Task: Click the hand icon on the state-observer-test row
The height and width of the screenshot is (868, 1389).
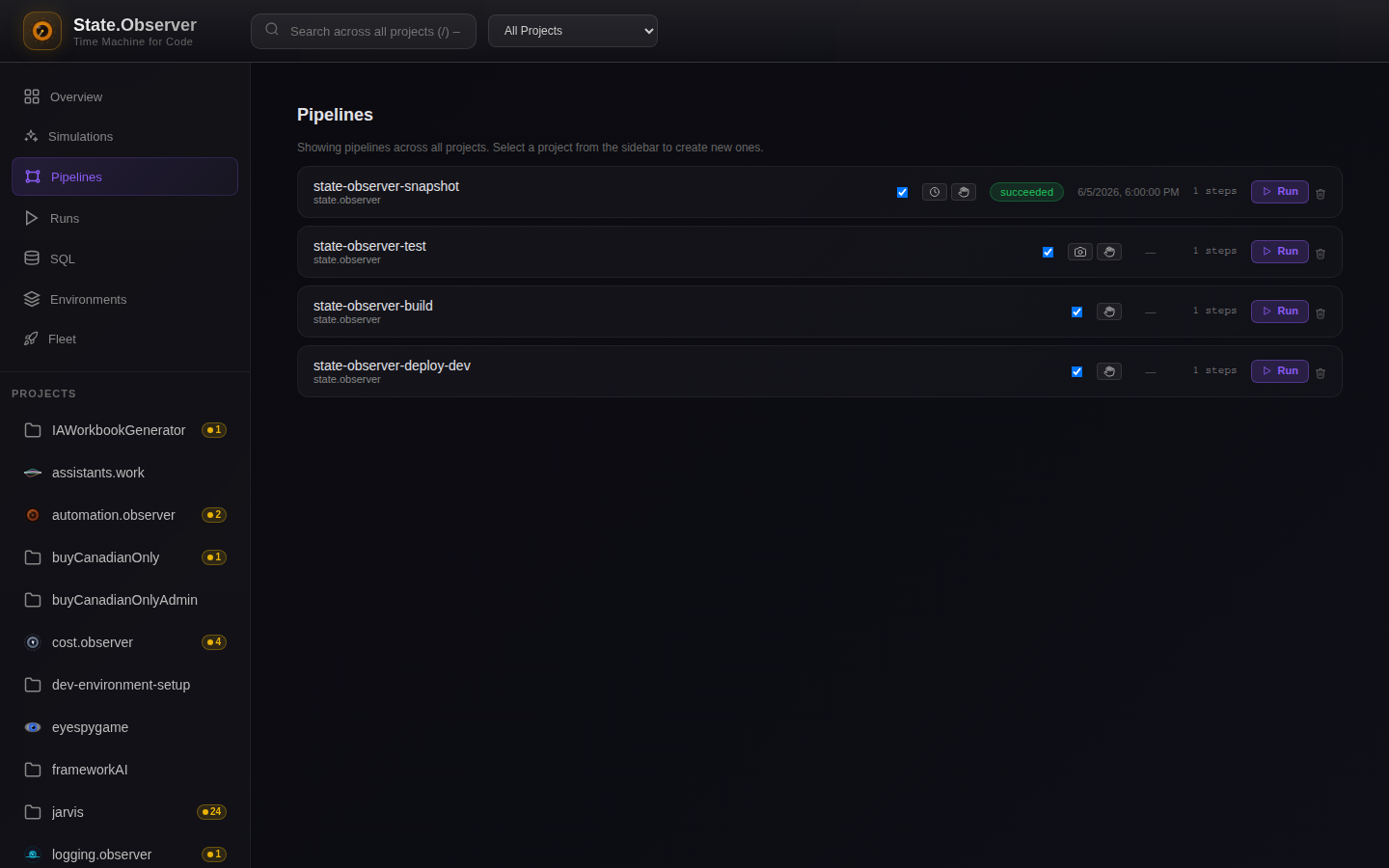Action: click(1109, 252)
